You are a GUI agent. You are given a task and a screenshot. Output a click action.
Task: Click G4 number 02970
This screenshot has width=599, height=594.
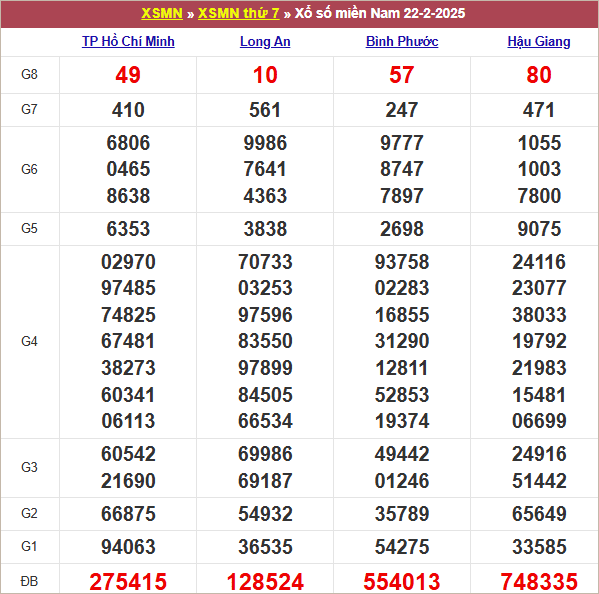pyautogui.click(x=128, y=262)
